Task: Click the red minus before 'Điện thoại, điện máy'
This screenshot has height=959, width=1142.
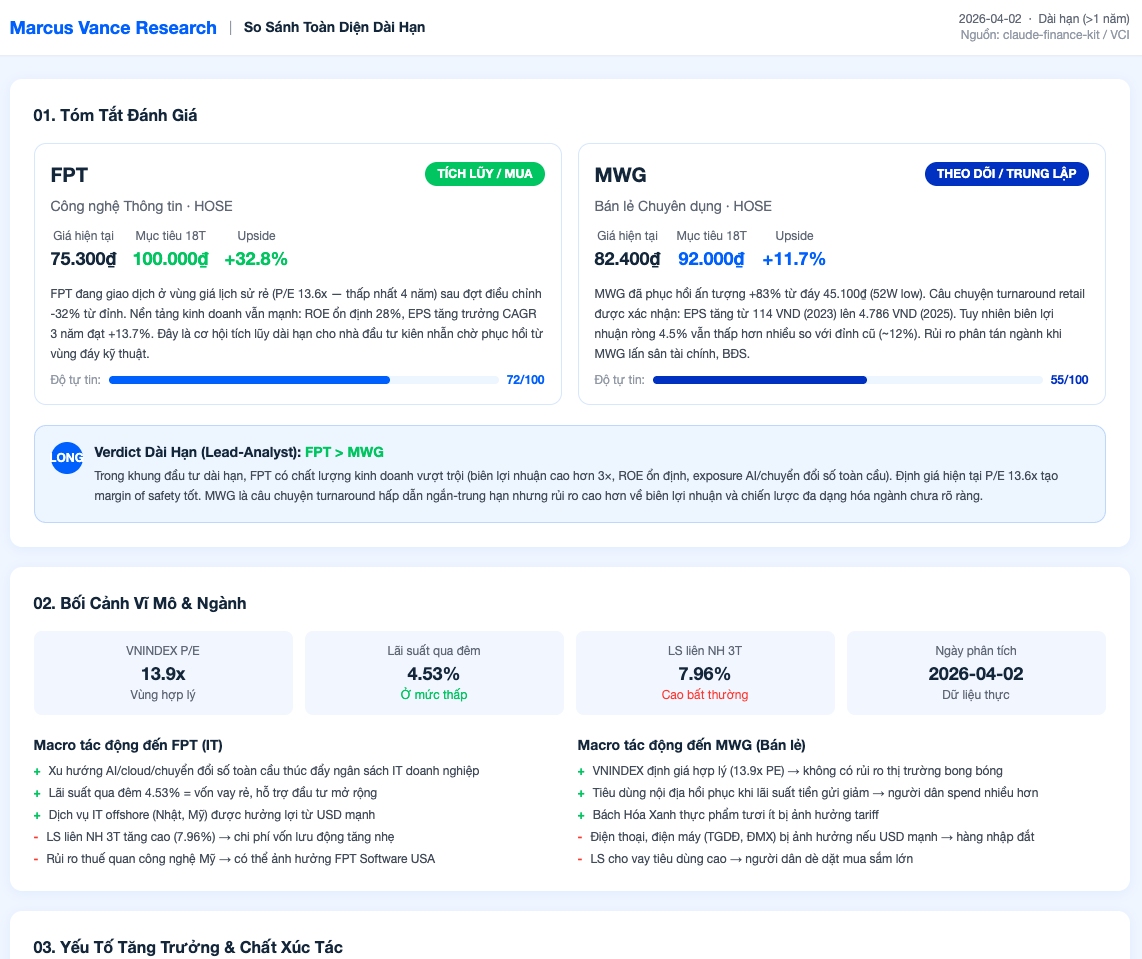Action: pyautogui.click(x=580, y=837)
